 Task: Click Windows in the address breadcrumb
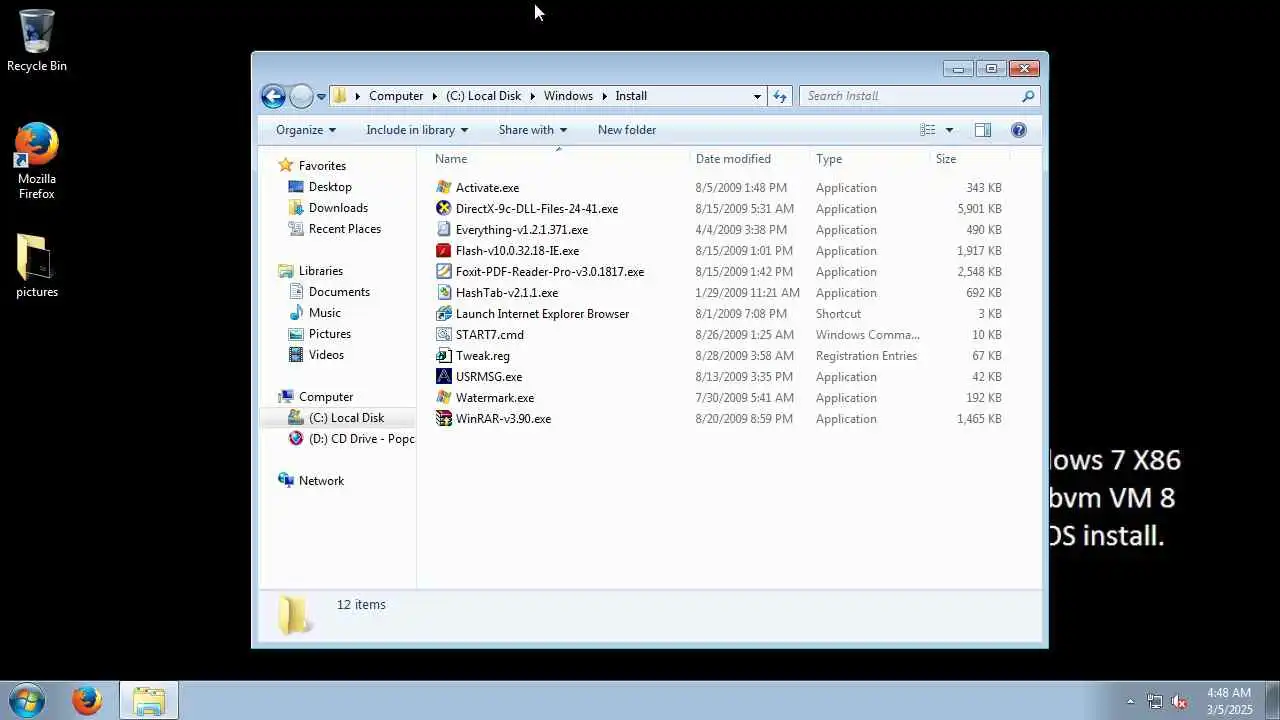[568, 96]
